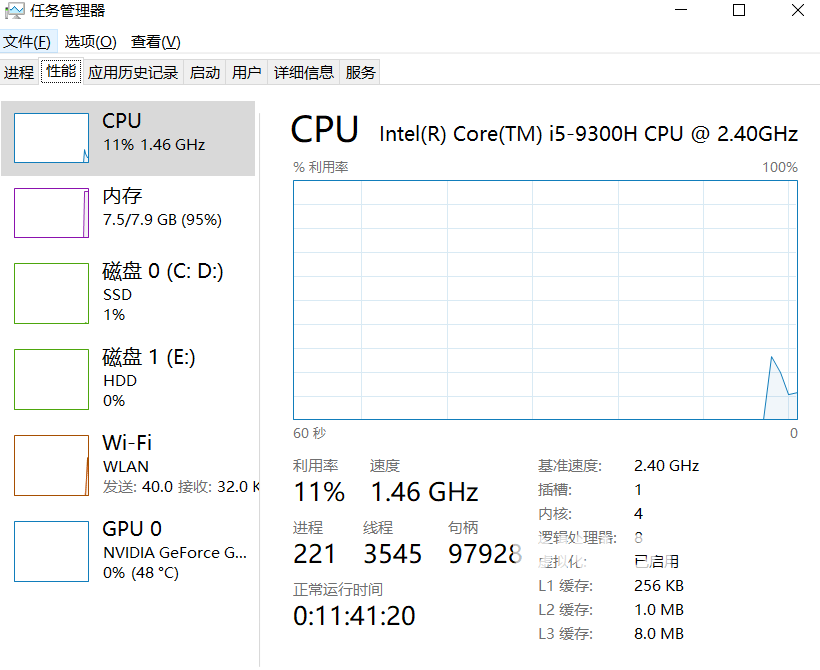Select the 内存 memory usage graph
This screenshot has height=670, width=820.
point(51,213)
